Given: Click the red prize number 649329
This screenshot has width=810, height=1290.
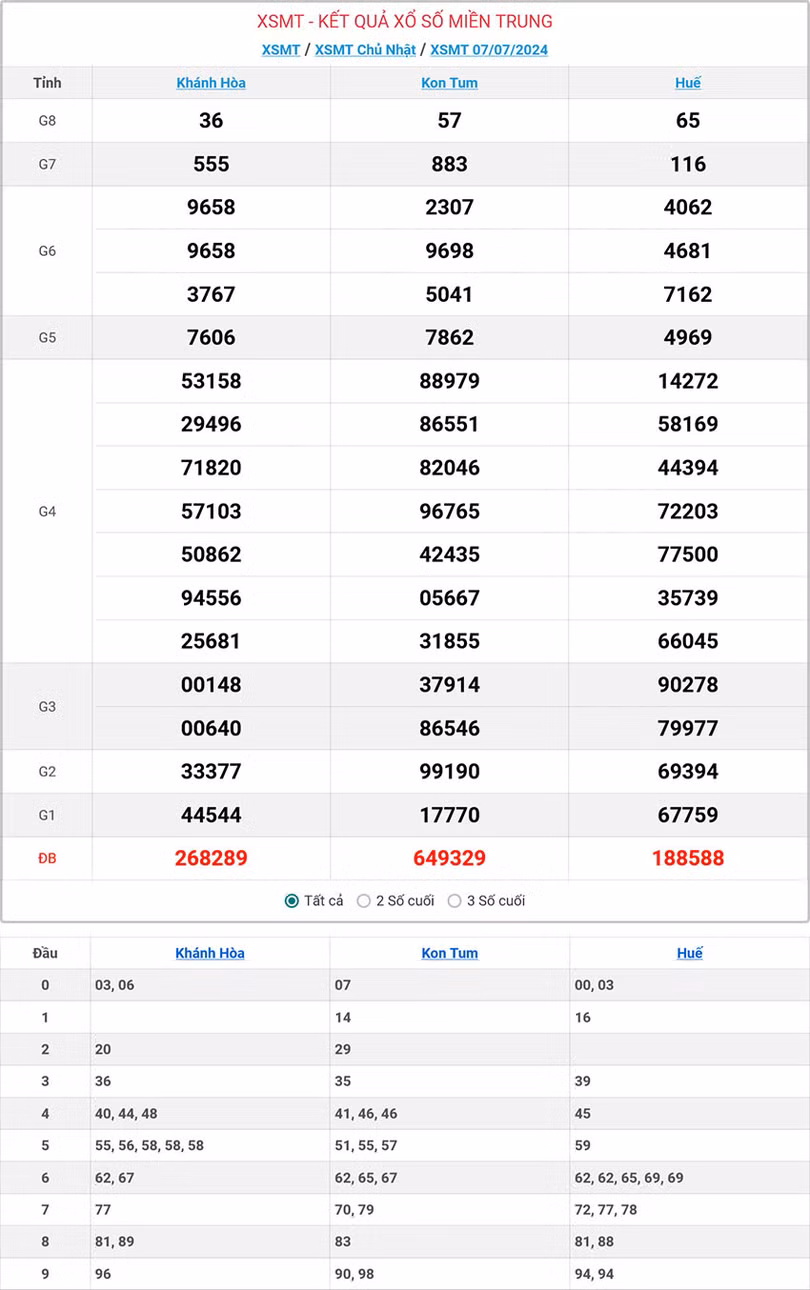Looking at the screenshot, I should click(449, 858).
